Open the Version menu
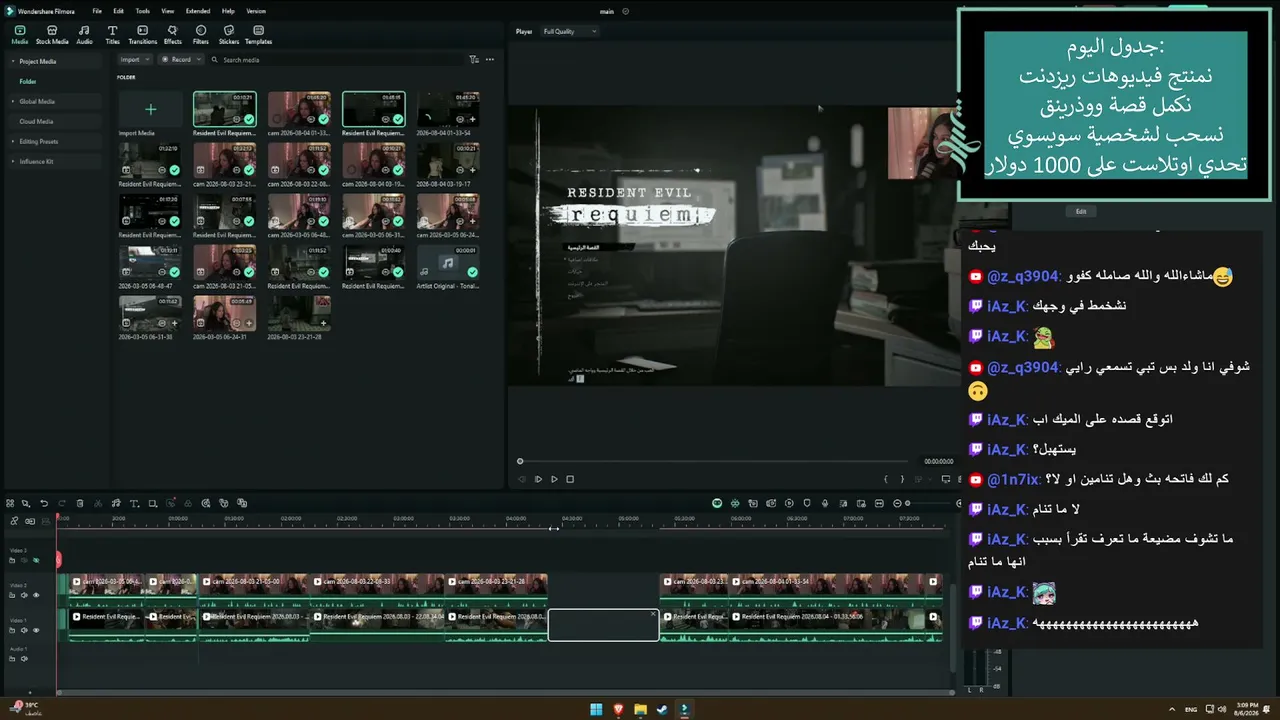The width and height of the screenshot is (1280, 720). pyautogui.click(x=256, y=11)
